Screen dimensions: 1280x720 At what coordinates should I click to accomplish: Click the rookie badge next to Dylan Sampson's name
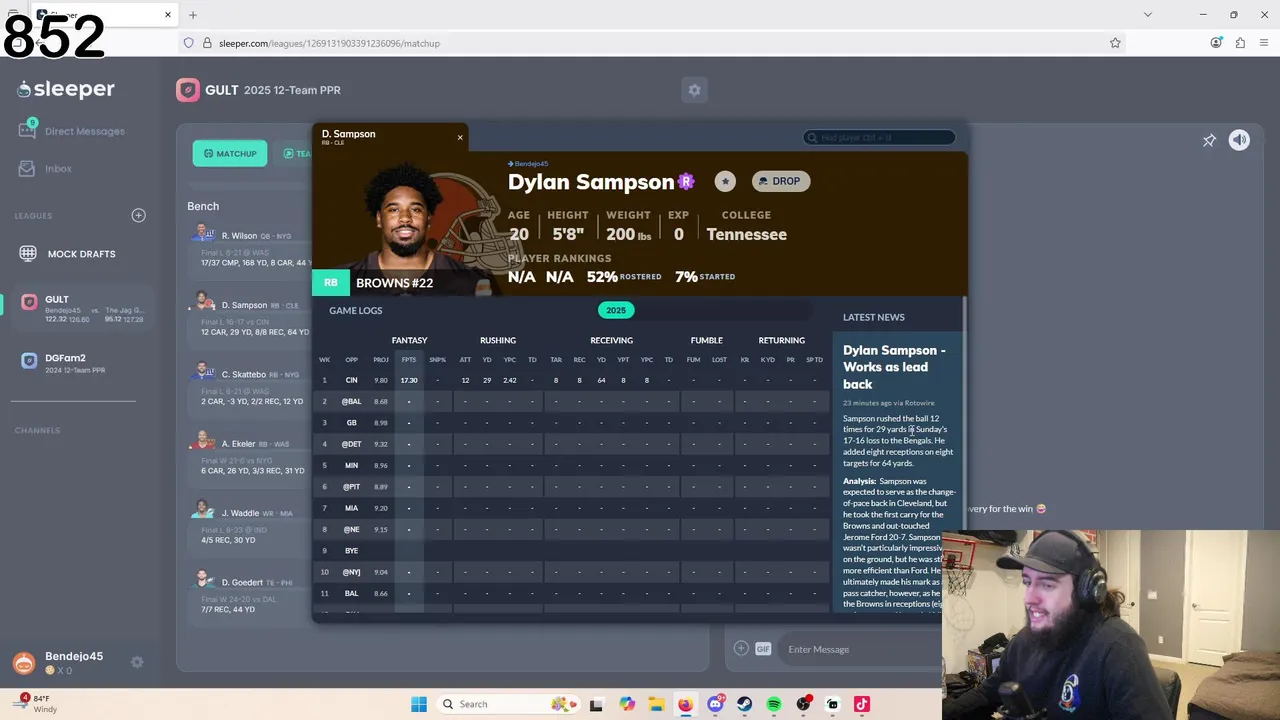coord(686,181)
